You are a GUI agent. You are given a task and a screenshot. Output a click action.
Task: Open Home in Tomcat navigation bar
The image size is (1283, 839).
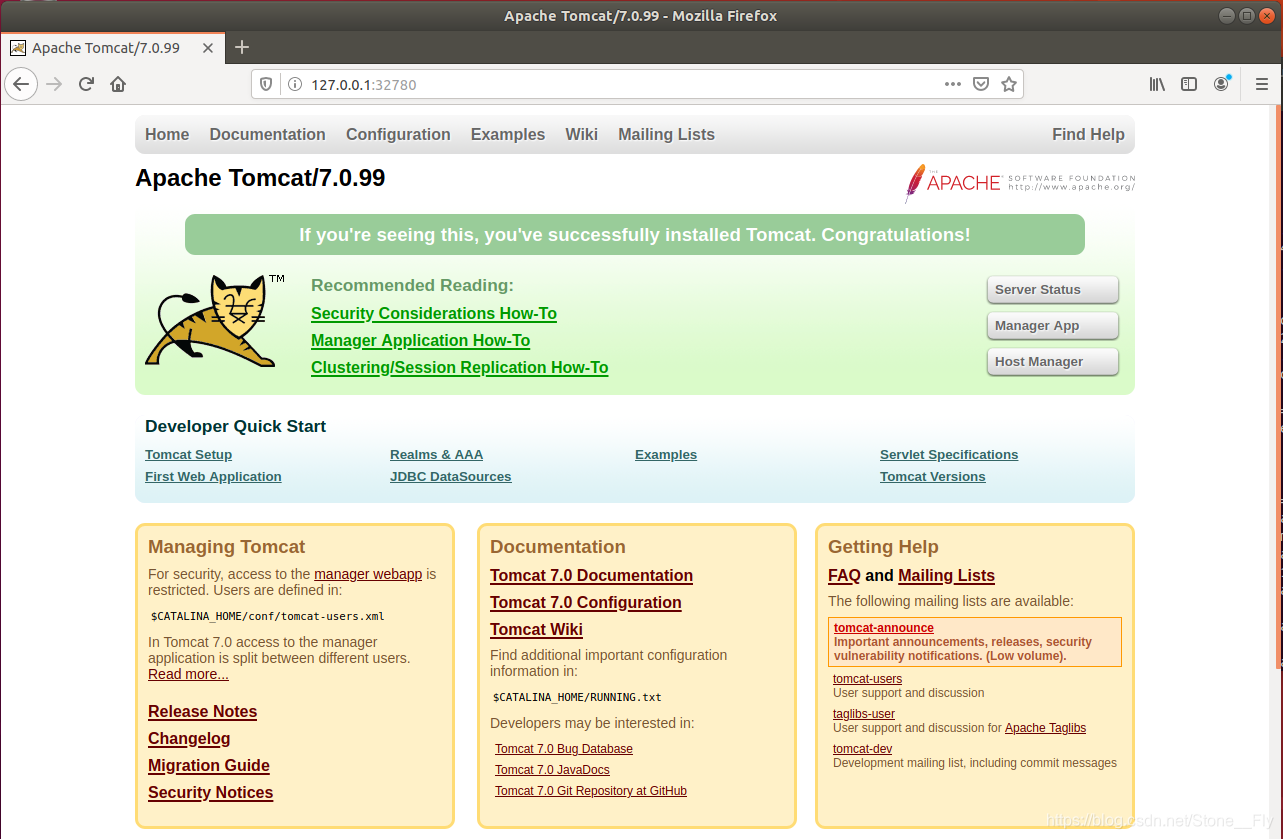click(x=167, y=134)
